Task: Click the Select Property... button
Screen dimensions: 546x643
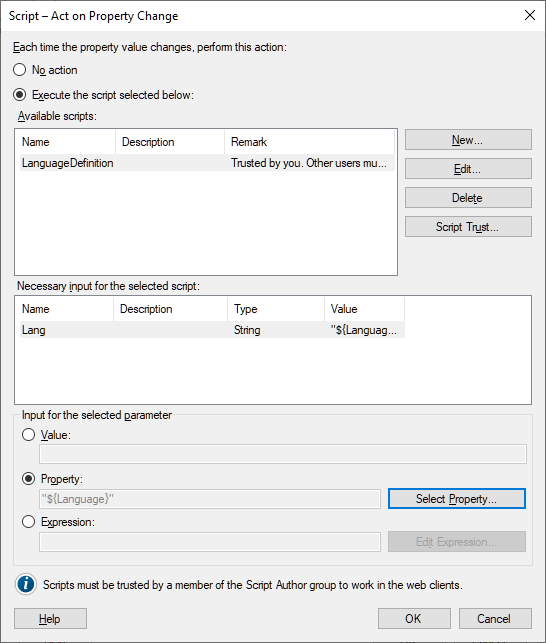Action: coord(457,499)
